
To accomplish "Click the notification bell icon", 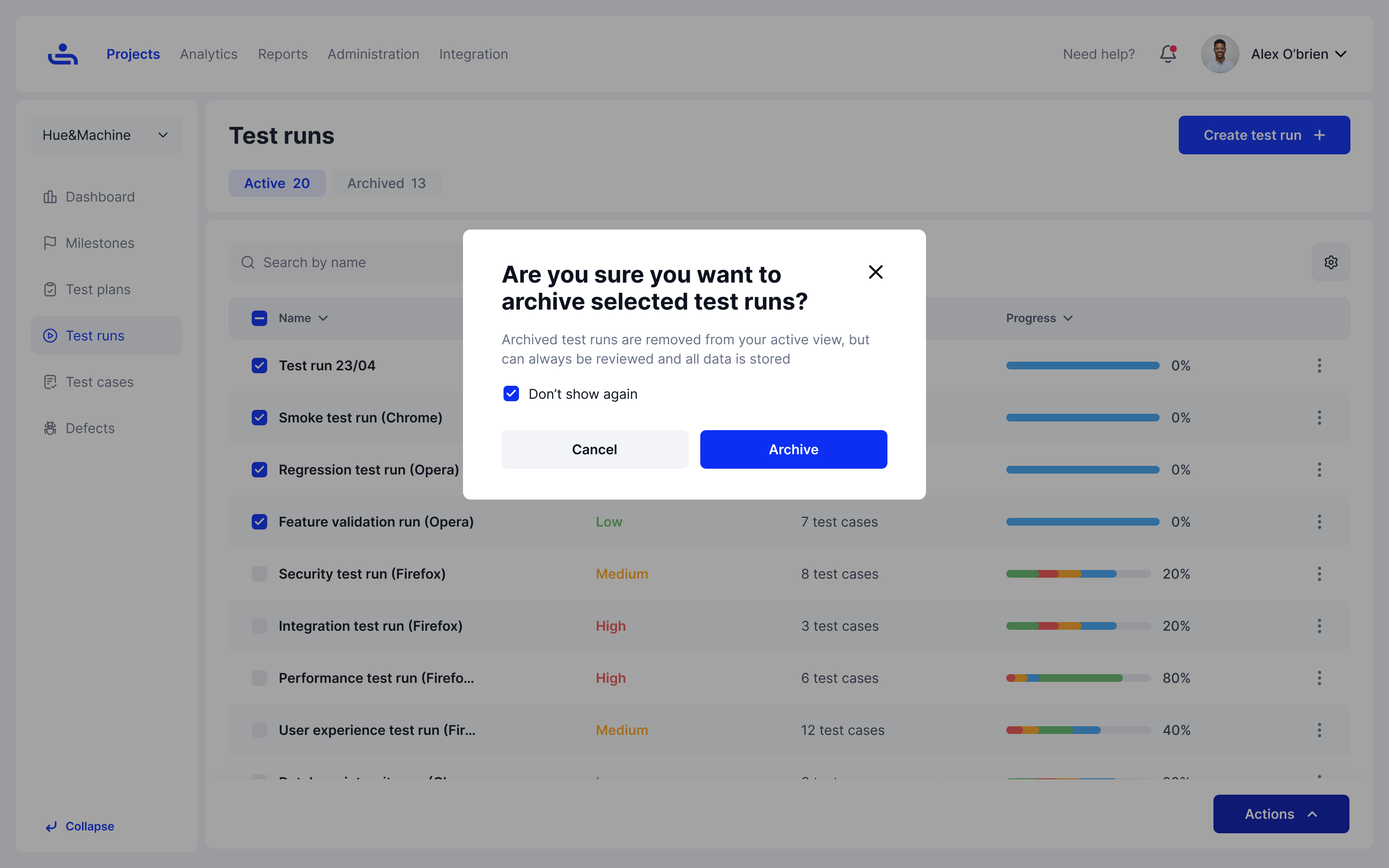I will point(1168,54).
